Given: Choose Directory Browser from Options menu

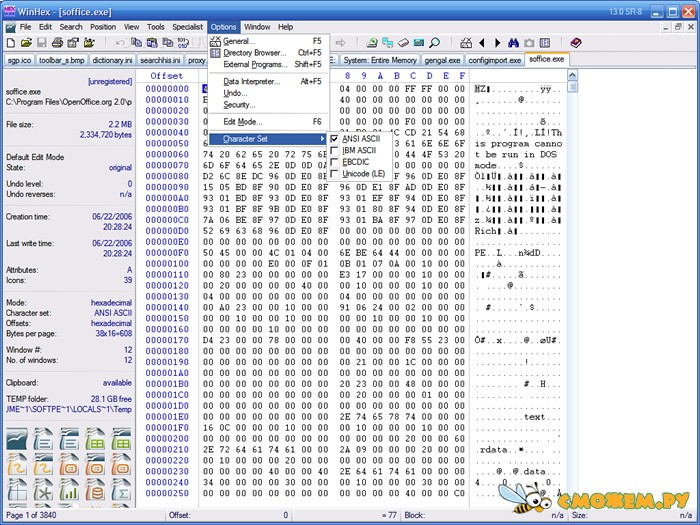Looking at the screenshot, I should click(x=267, y=53).
